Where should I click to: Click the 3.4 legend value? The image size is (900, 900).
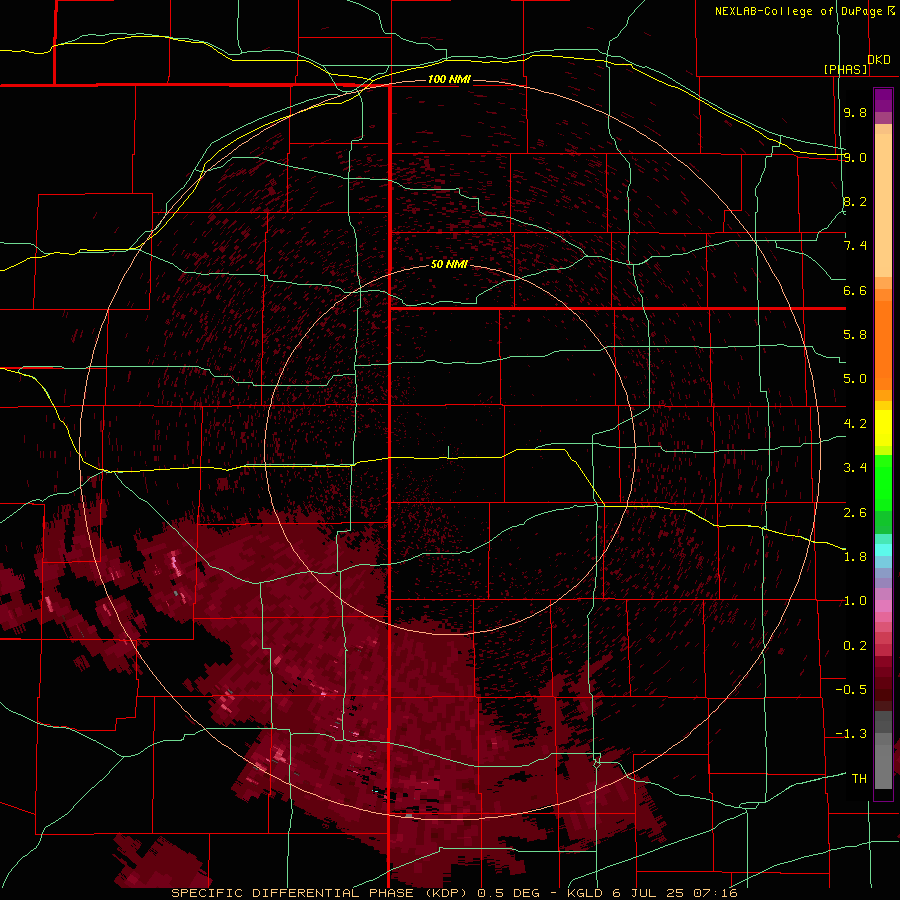pos(855,468)
